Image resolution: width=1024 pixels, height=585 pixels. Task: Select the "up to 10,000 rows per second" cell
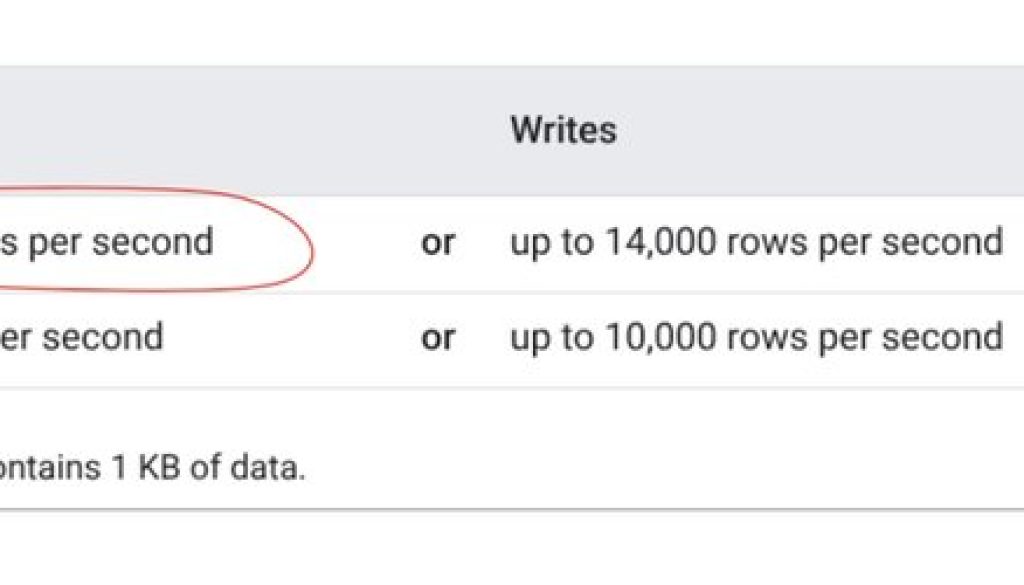(756, 338)
